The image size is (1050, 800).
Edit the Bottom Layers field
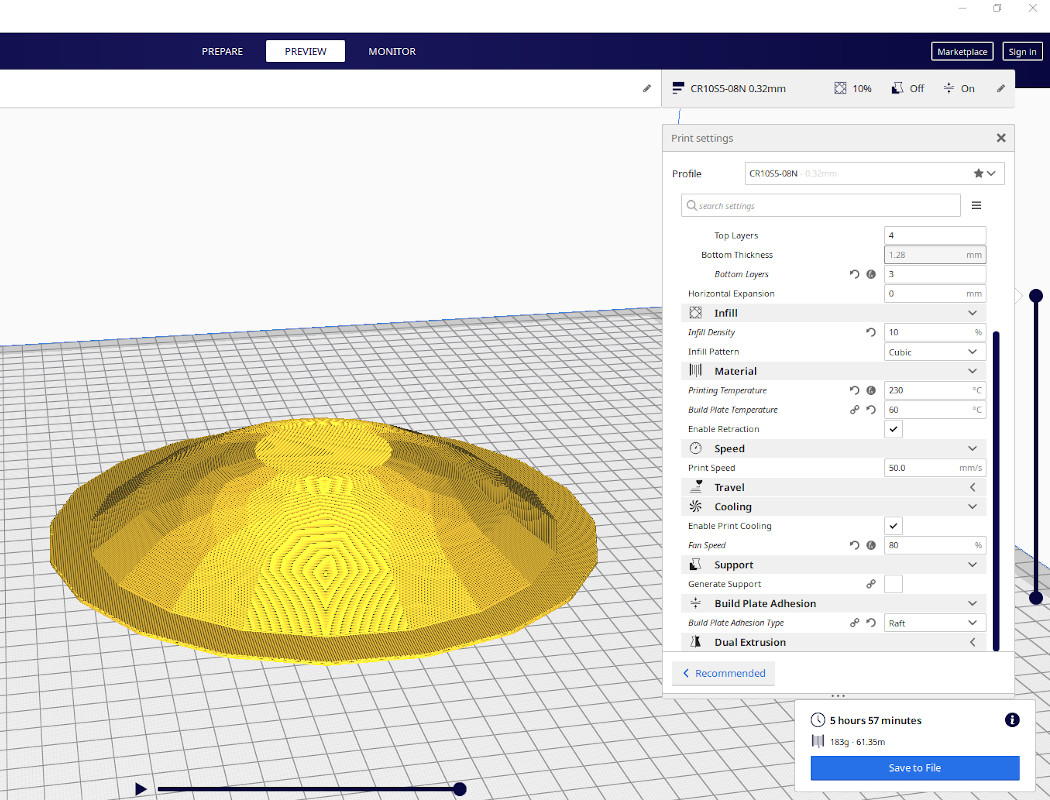934,274
